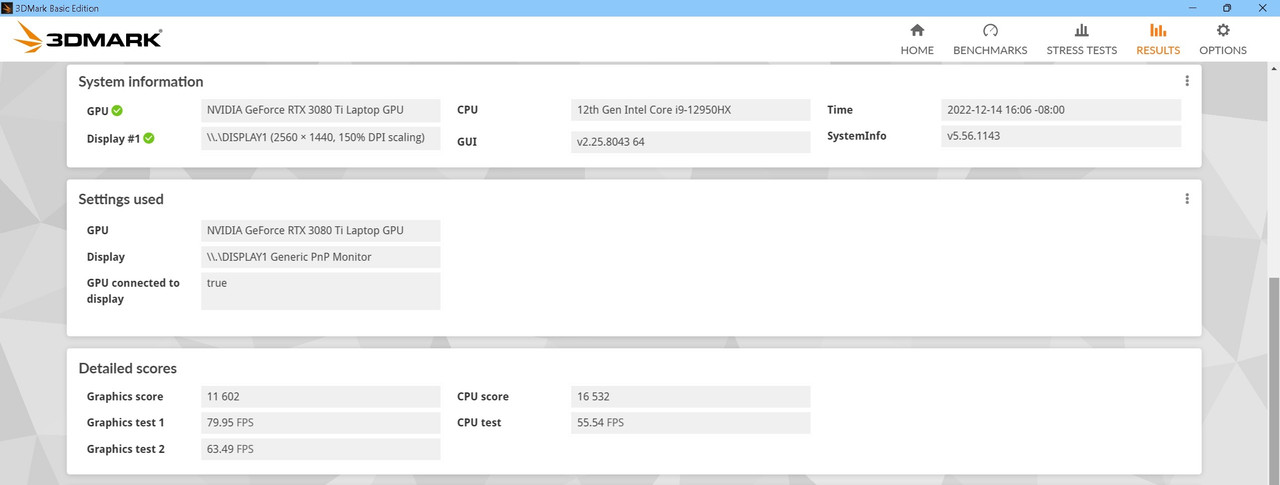1280x485 pixels.
Task: Click the Options gear icon
Action: pyautogui.click(x=1223, y=31)
